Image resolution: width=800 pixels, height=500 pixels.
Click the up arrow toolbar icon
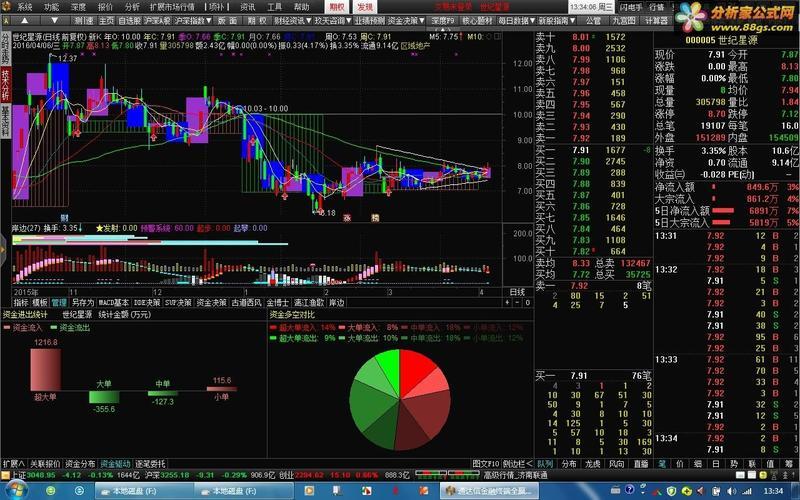tap(24, 20)
